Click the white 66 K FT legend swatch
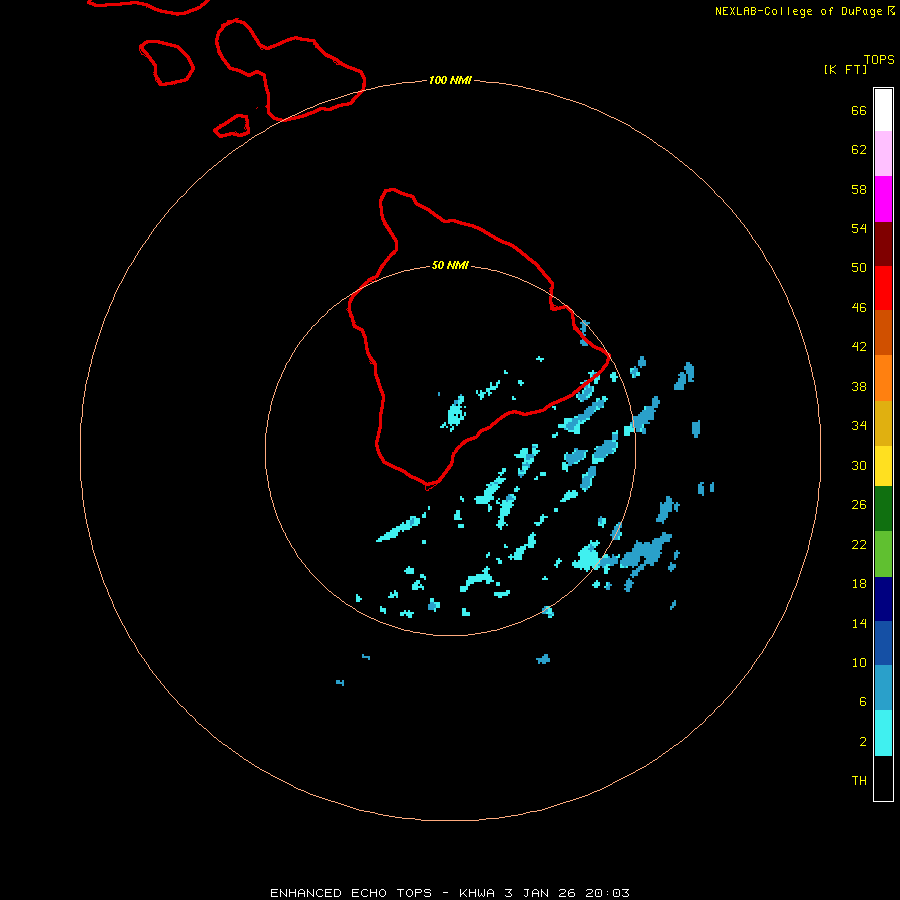Viewport: 900px width, 900px height. pos(883,110)
